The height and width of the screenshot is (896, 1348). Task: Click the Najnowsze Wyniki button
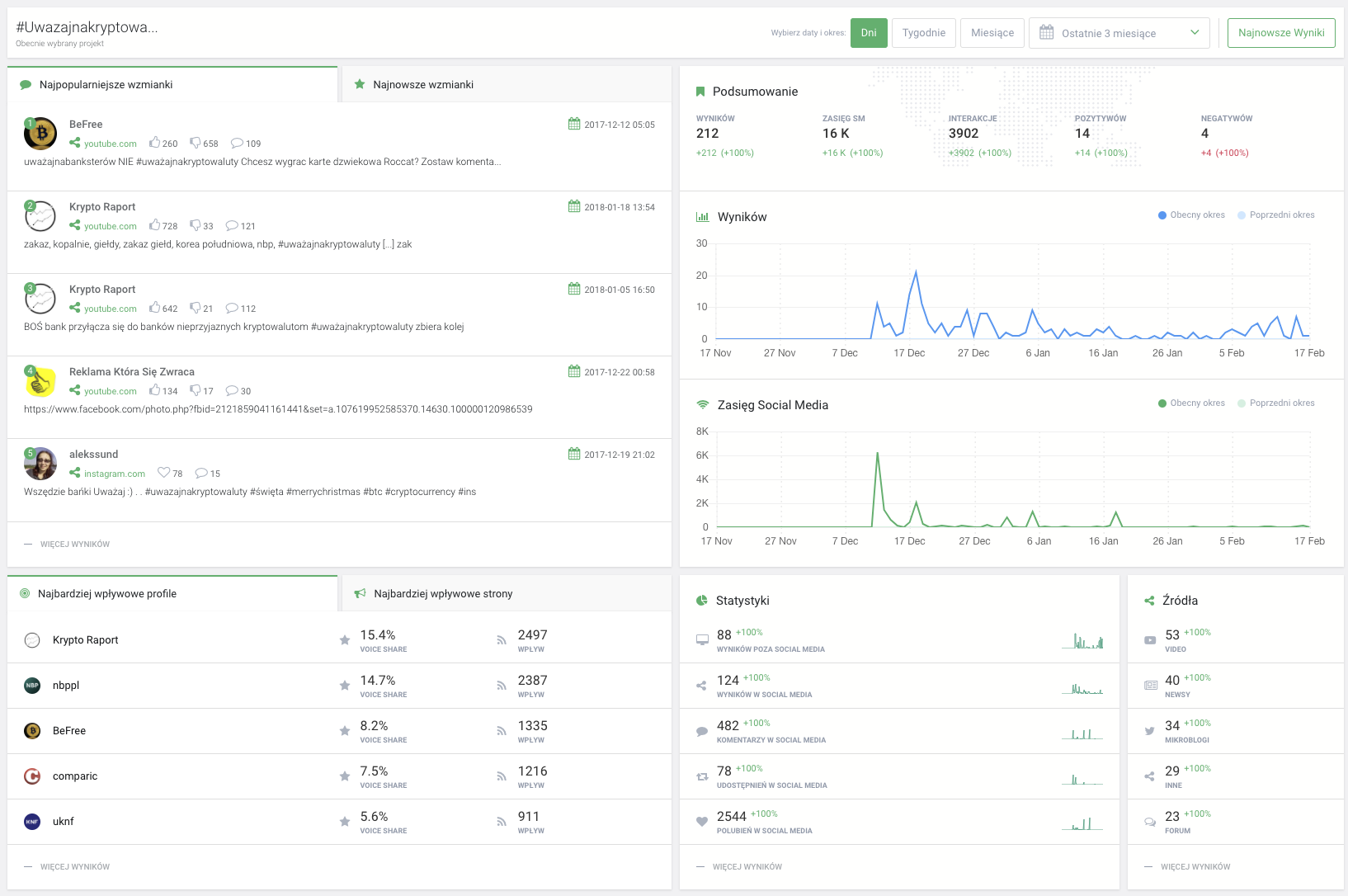(1280, 33)
